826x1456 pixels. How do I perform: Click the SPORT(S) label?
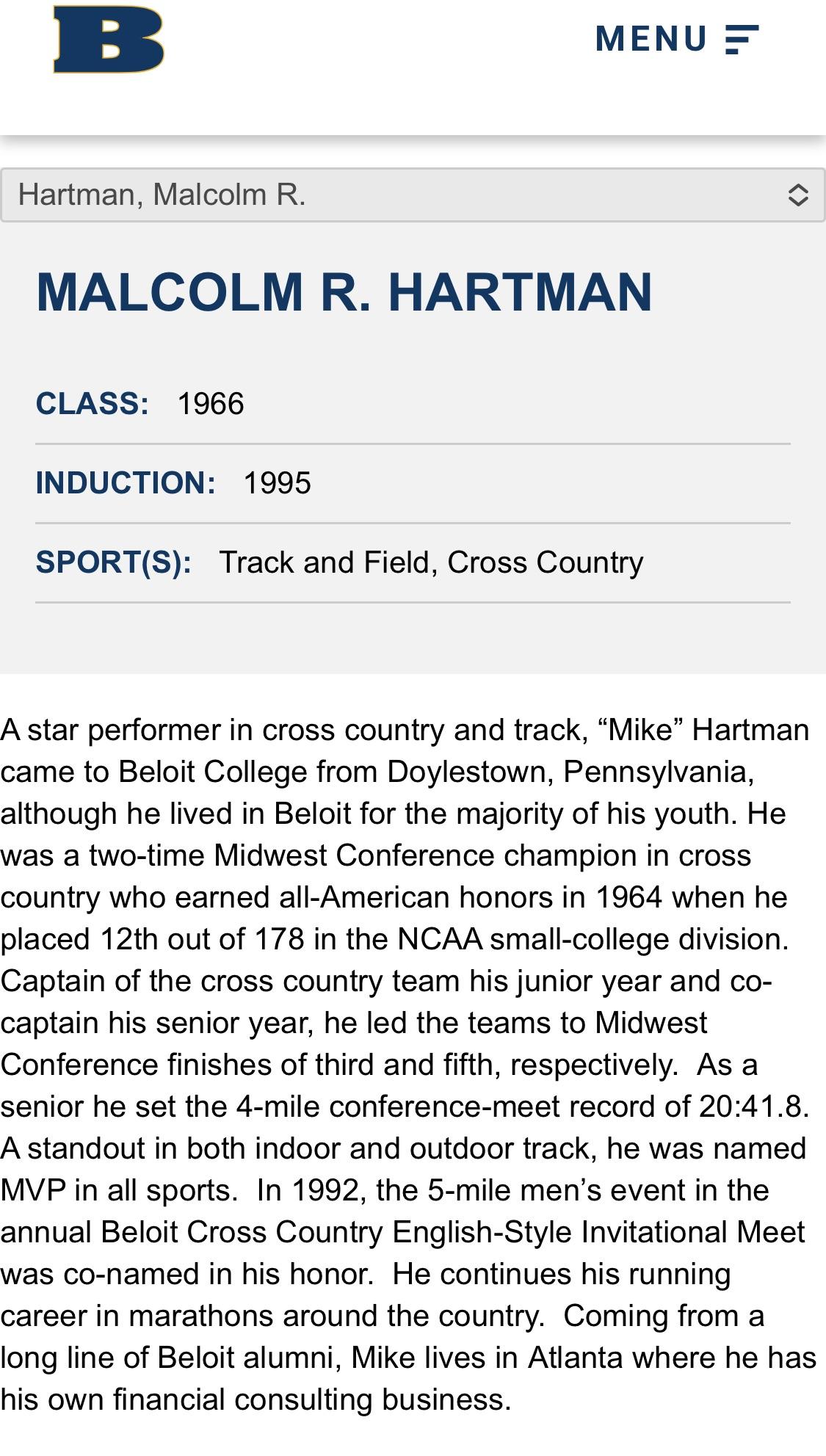pos(117,564)
